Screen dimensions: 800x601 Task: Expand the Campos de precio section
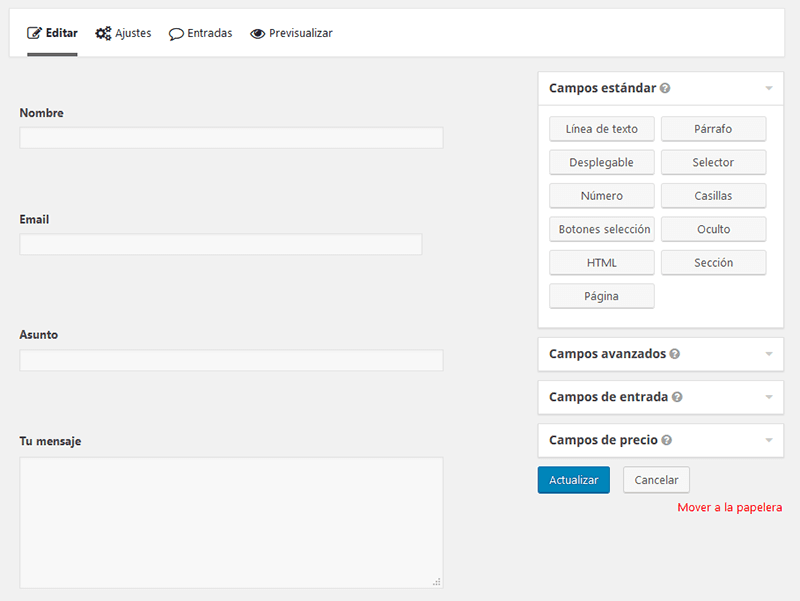click(768, 440)
